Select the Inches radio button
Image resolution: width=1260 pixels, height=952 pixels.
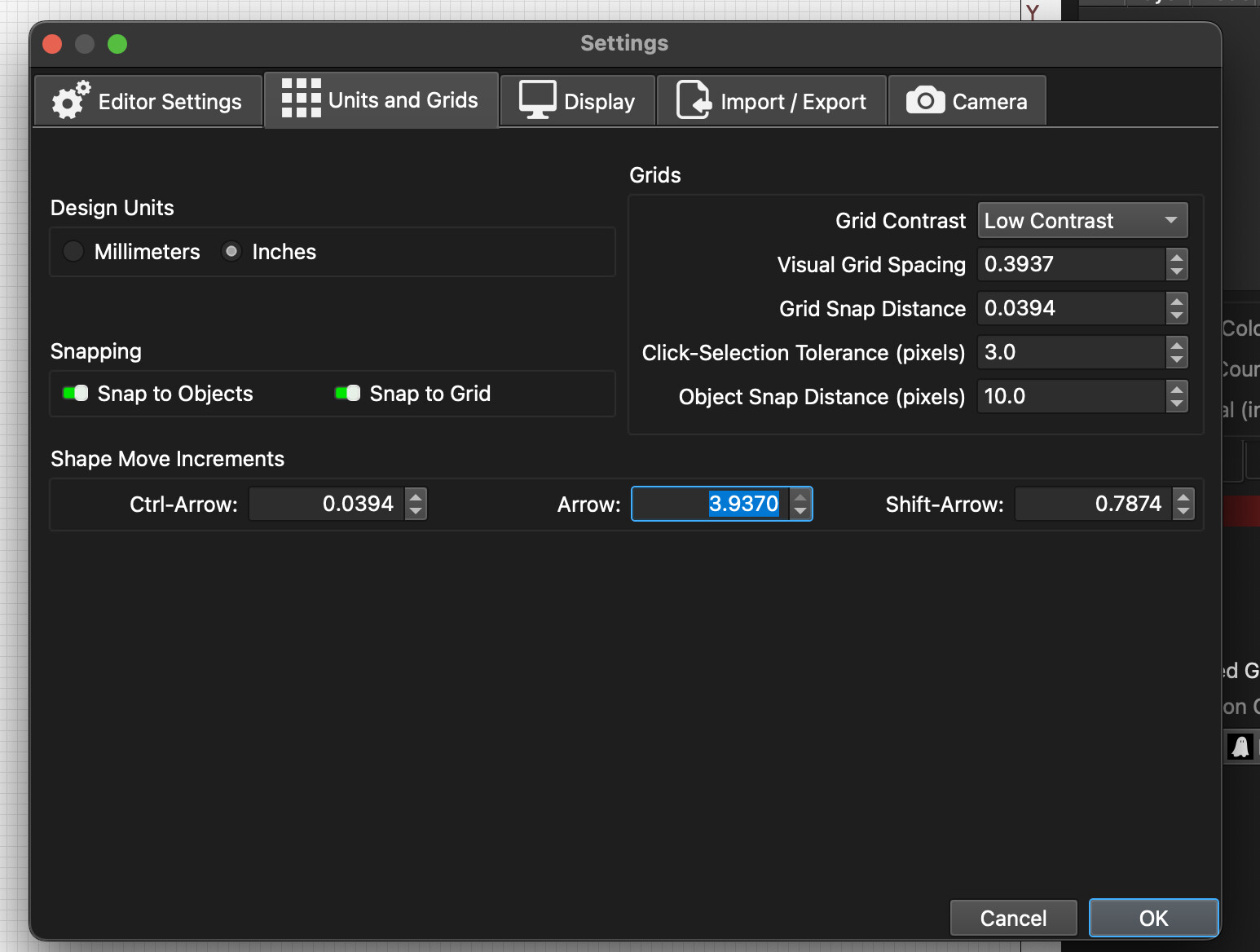231,252
